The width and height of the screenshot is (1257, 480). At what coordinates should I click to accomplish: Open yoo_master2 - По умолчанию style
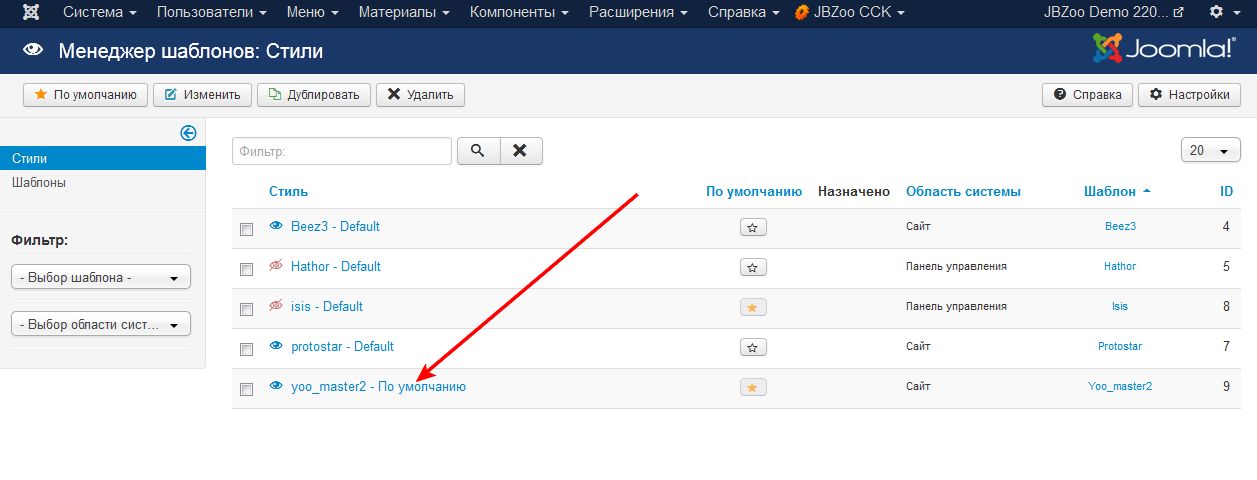[378, 386]
